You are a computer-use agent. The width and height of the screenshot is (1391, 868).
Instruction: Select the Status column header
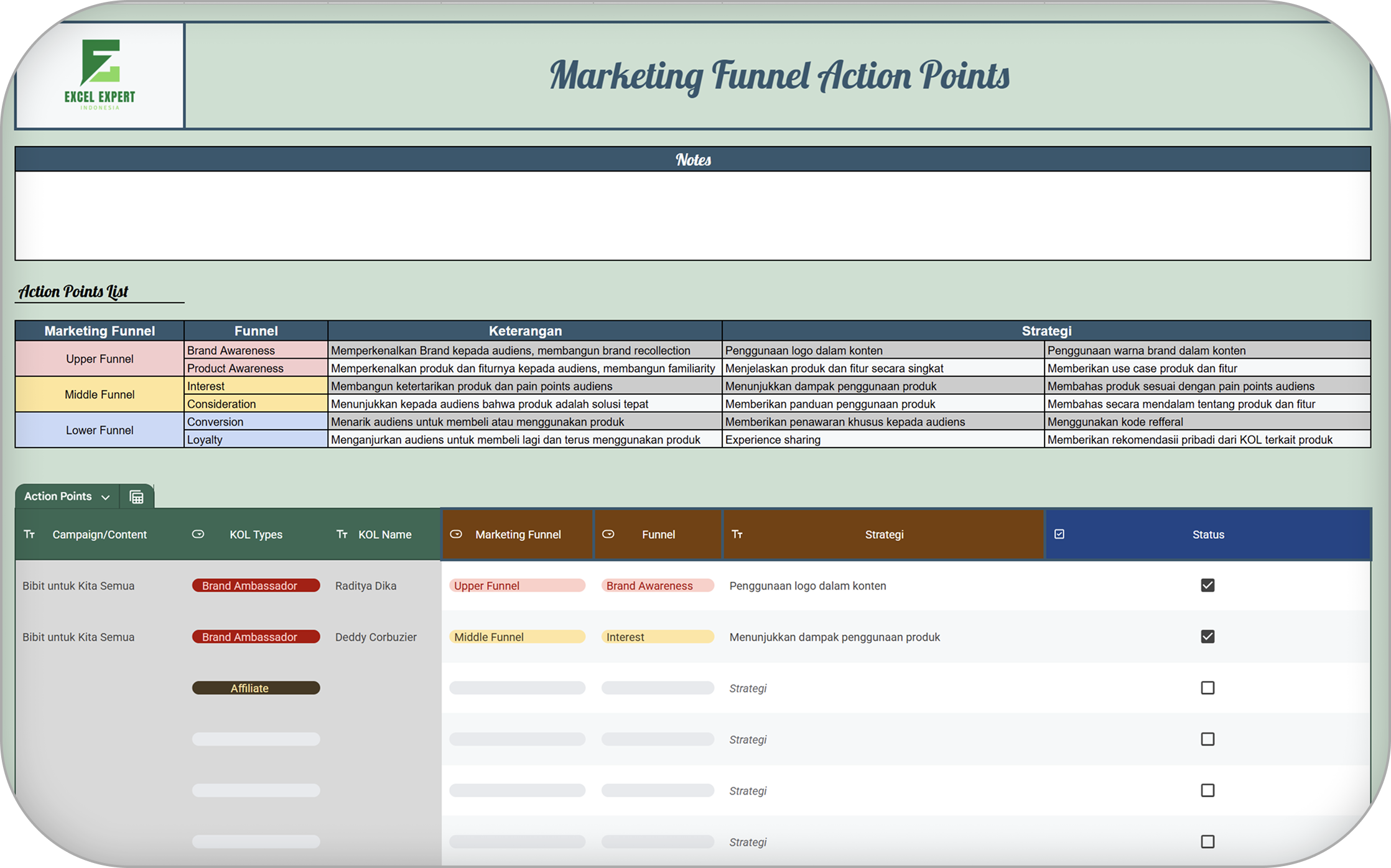1207,535
